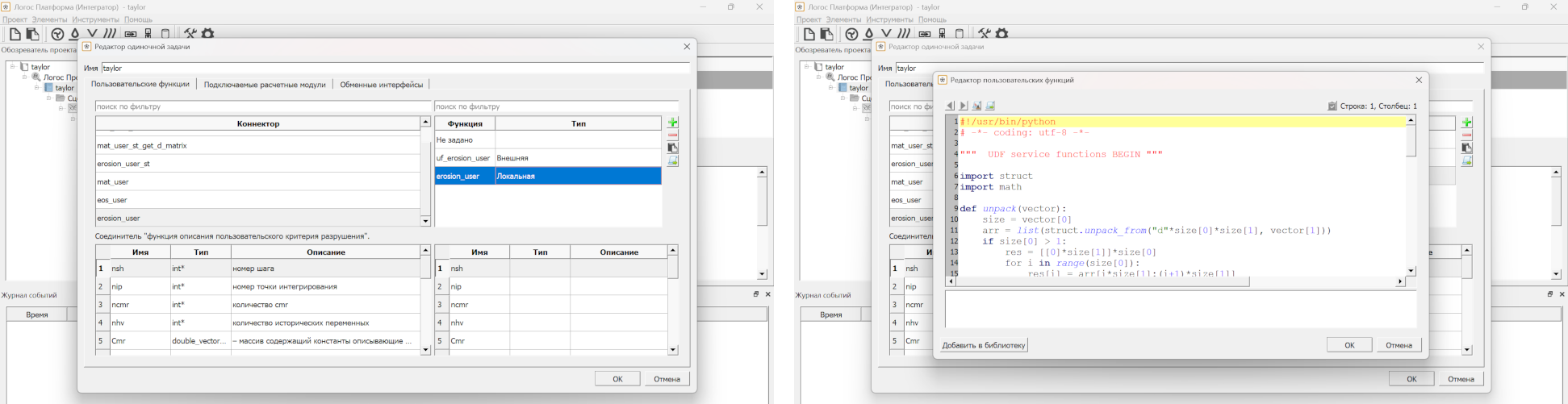The width and height of the screenshot is (1568, 404).
Task: Click the horizontal scrollbar under the Python code
Action: point(1102,282)
